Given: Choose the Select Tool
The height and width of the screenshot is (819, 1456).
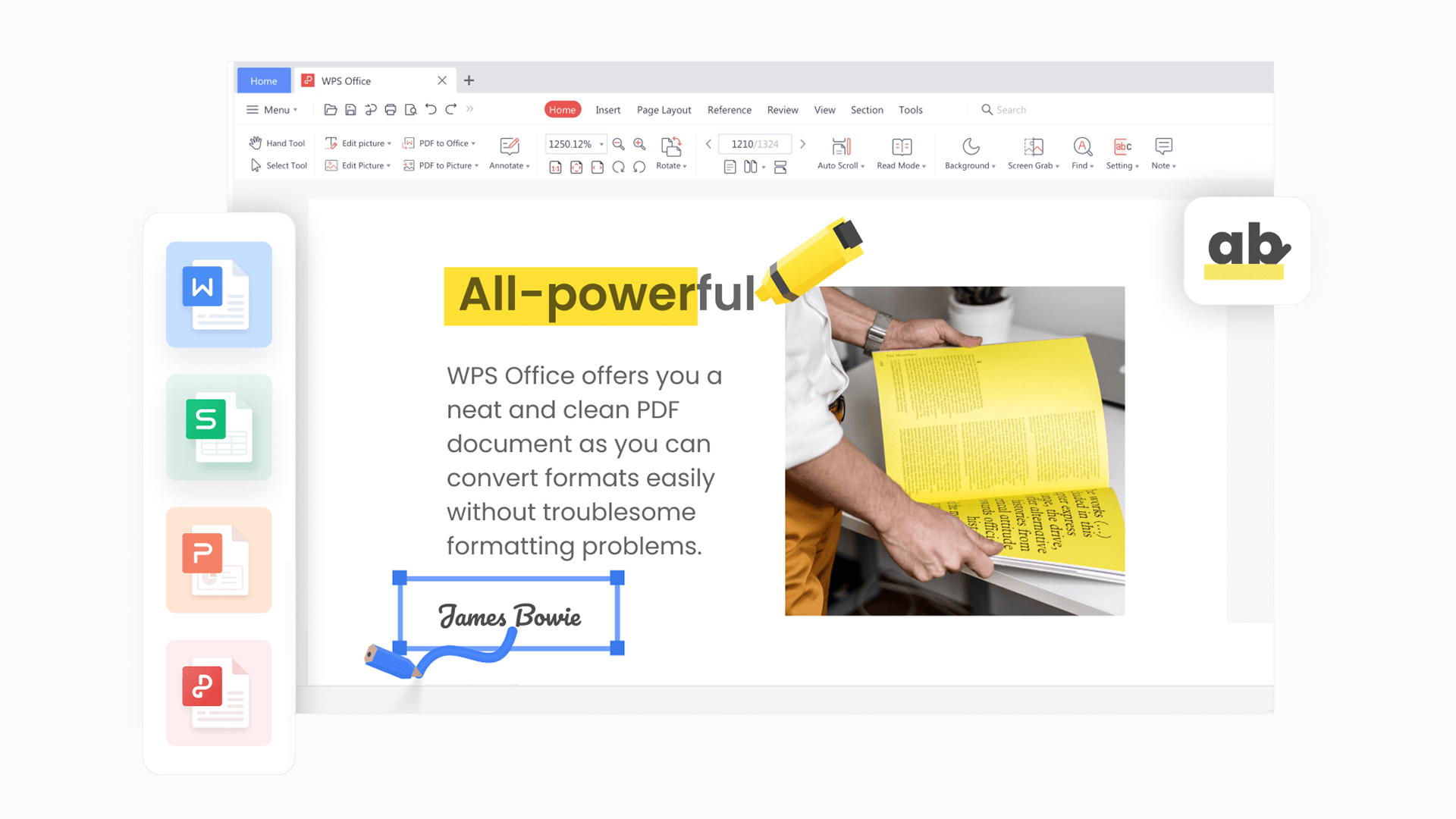Looking at the screenshot, I should click(278, 166).
